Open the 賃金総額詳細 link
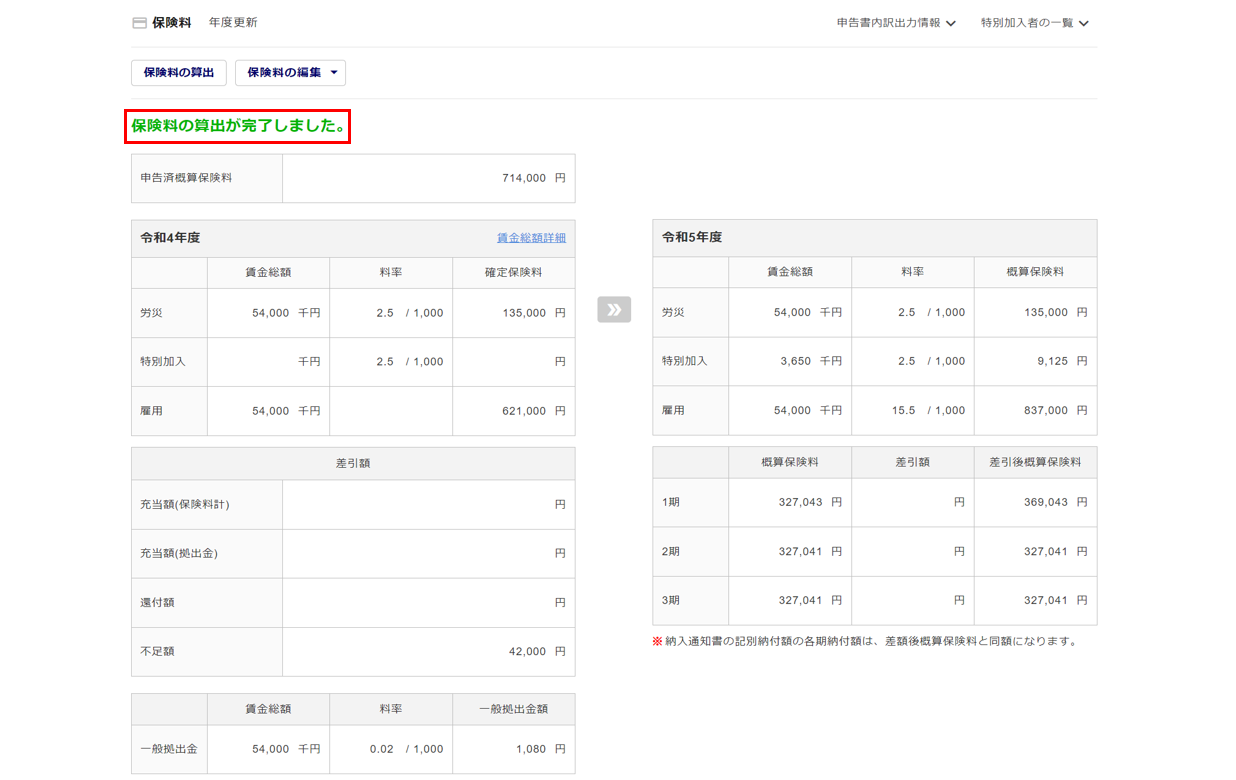This screenshot has width=1236, height=780. [x=531, y=238]
